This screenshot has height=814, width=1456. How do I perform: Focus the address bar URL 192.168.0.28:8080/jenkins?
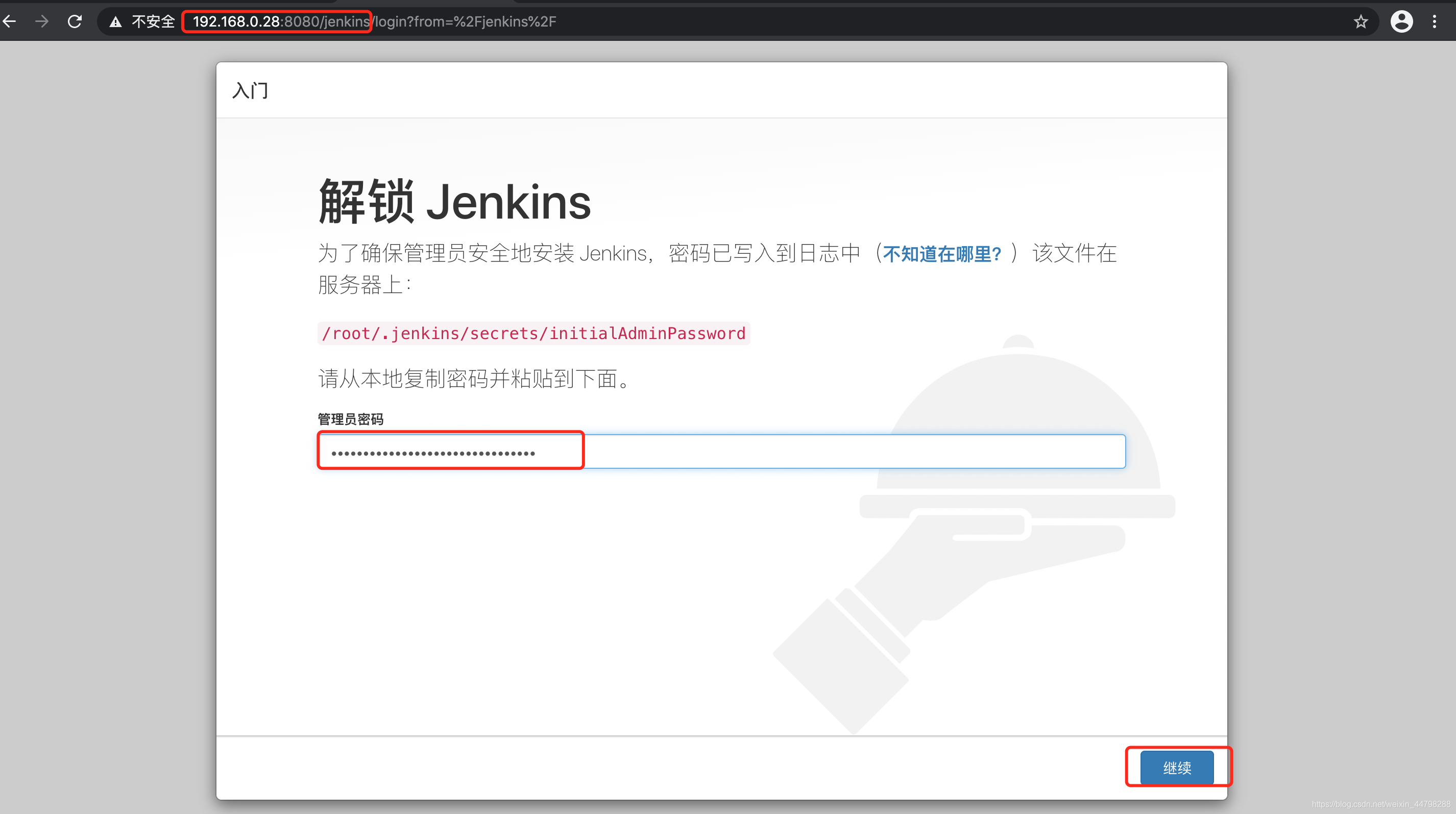(281, 21)
